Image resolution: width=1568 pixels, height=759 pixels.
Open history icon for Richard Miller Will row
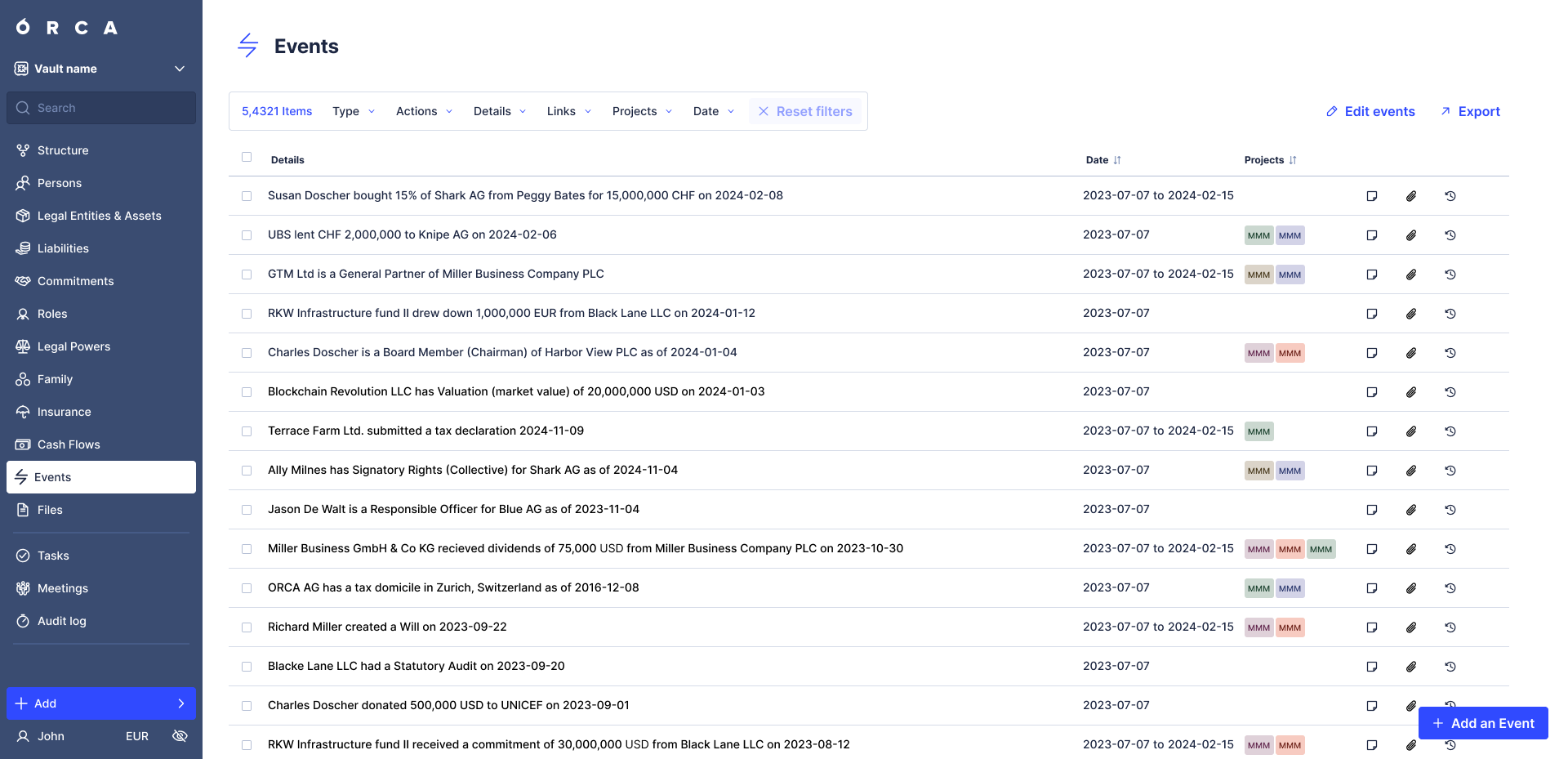(x=1450, y=627)
